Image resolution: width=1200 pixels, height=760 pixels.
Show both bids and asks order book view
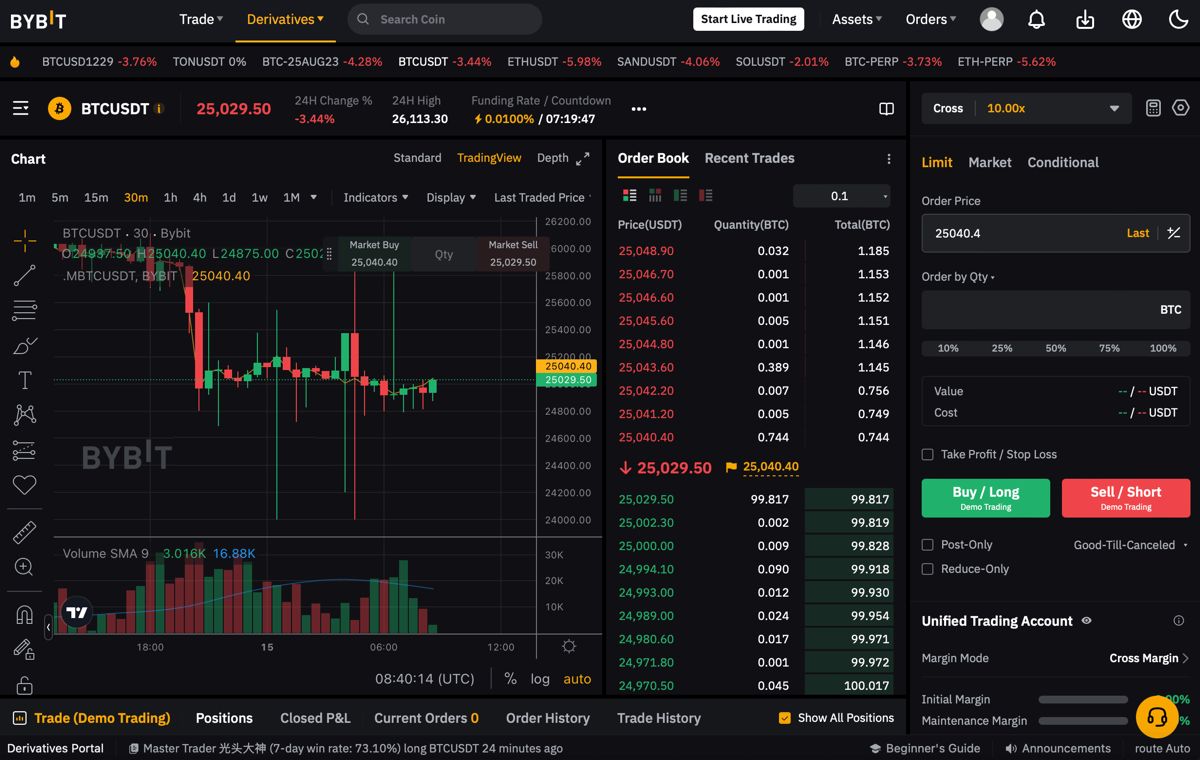[x=630, y=196]
